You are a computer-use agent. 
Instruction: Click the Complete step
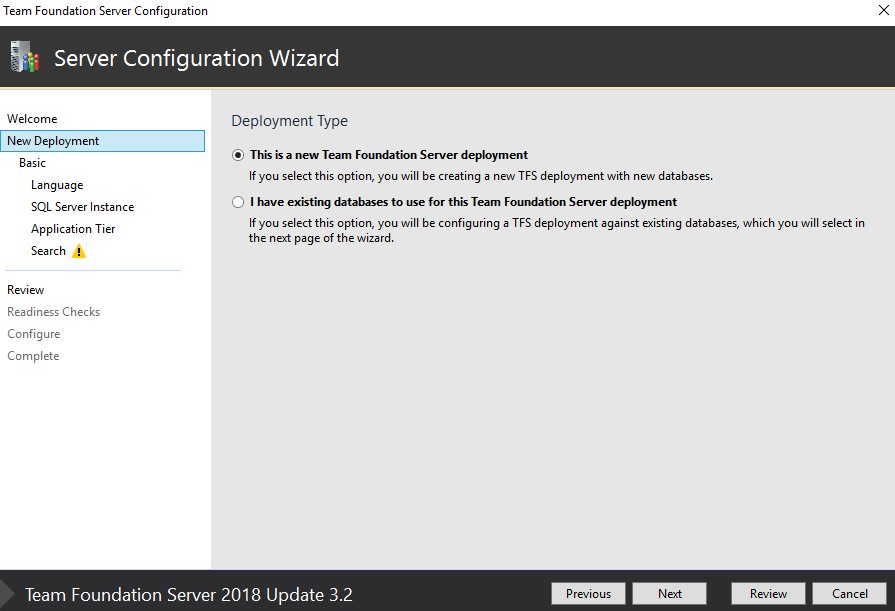point(33,356)
